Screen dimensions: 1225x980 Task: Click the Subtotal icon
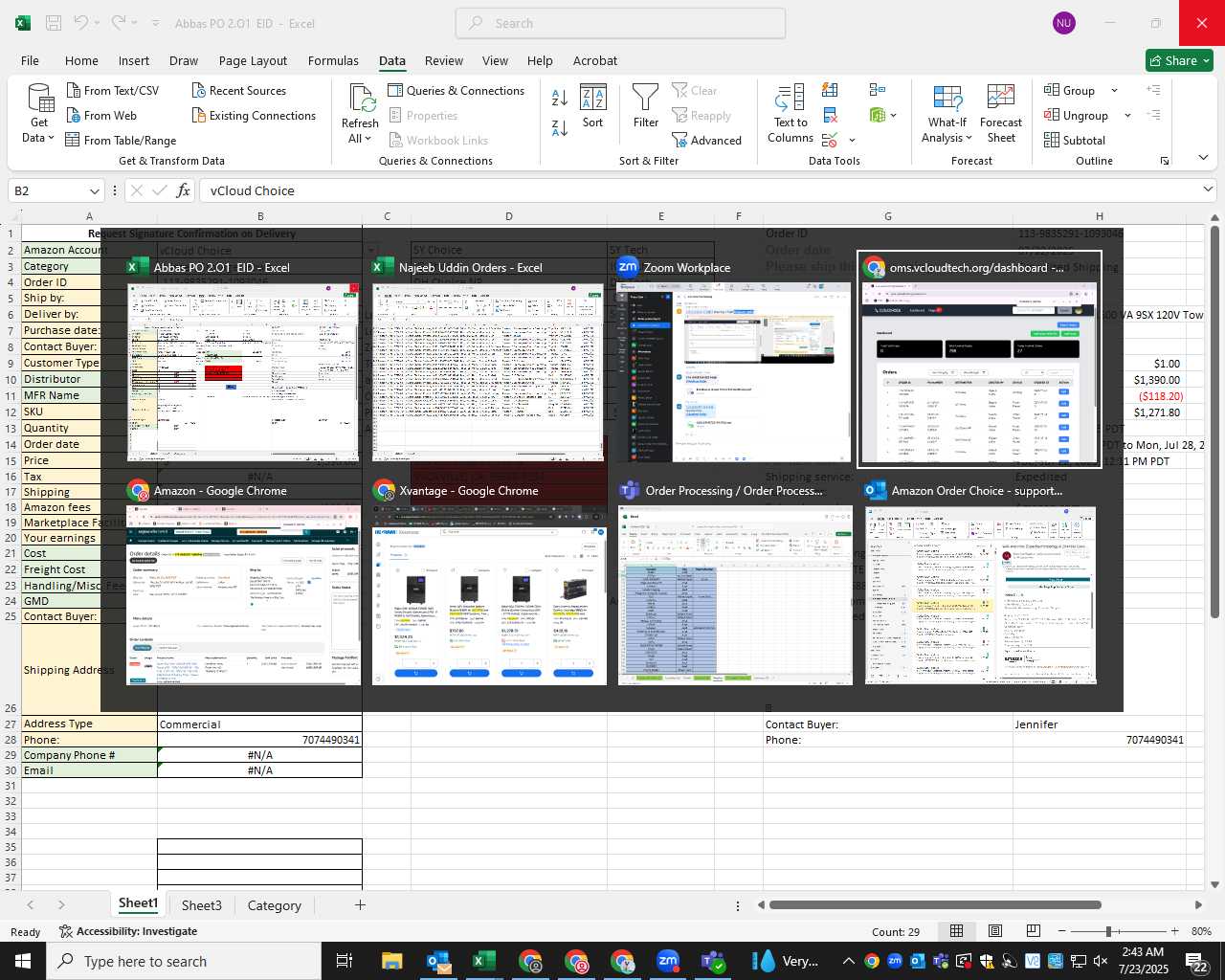coord(1051,140)
